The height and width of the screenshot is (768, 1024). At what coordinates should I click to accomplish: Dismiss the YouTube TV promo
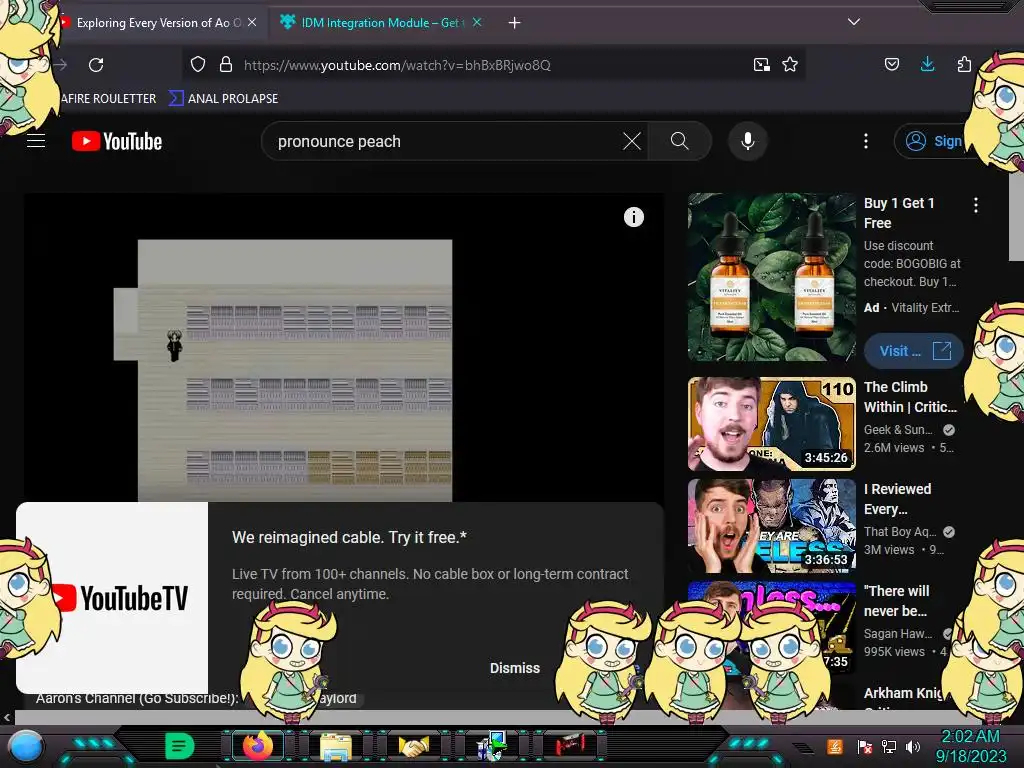pyautogui.click(x=515, y=668)
